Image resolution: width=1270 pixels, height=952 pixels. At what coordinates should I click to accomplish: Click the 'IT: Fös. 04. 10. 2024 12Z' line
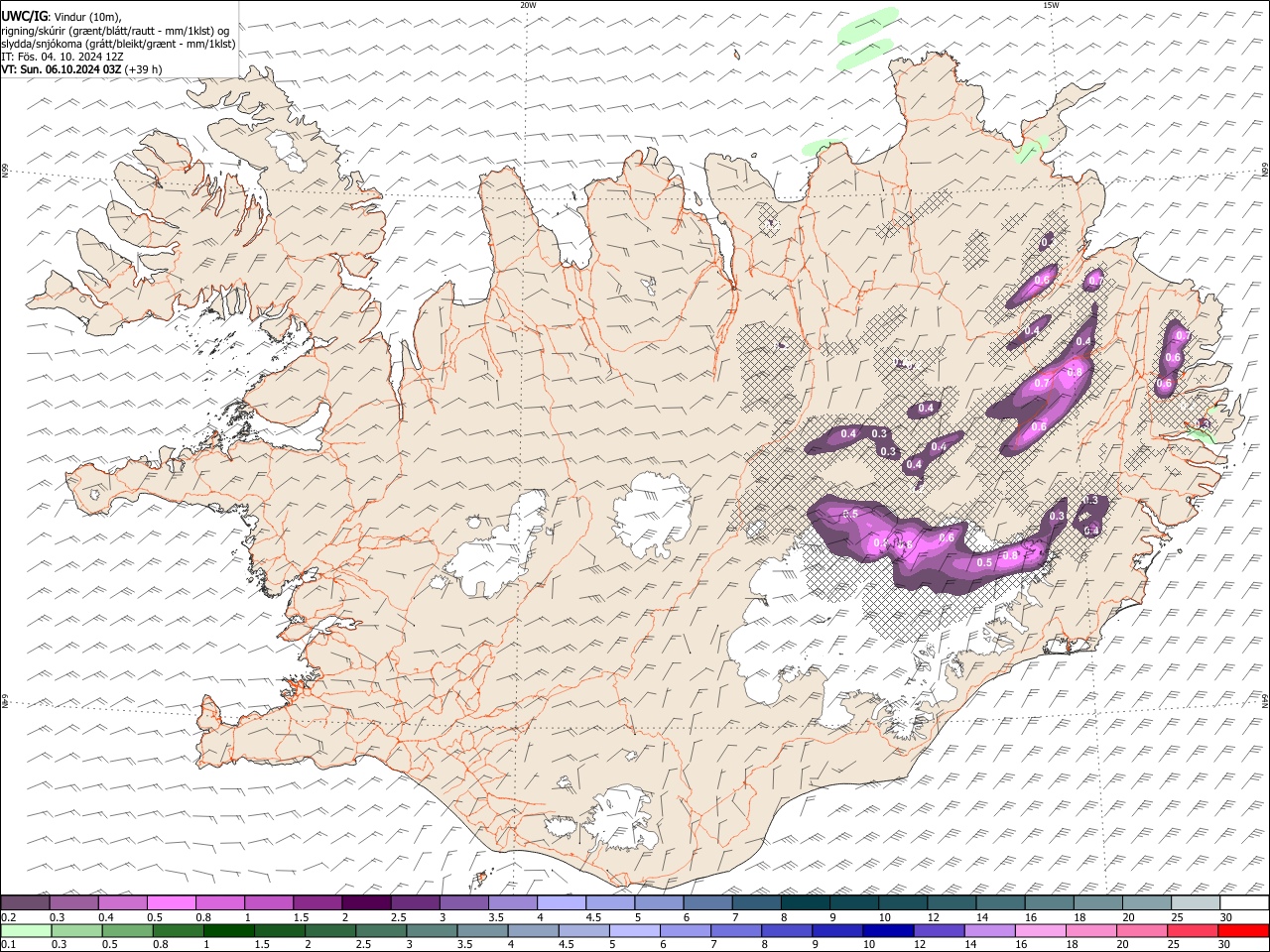click(62, 57)
